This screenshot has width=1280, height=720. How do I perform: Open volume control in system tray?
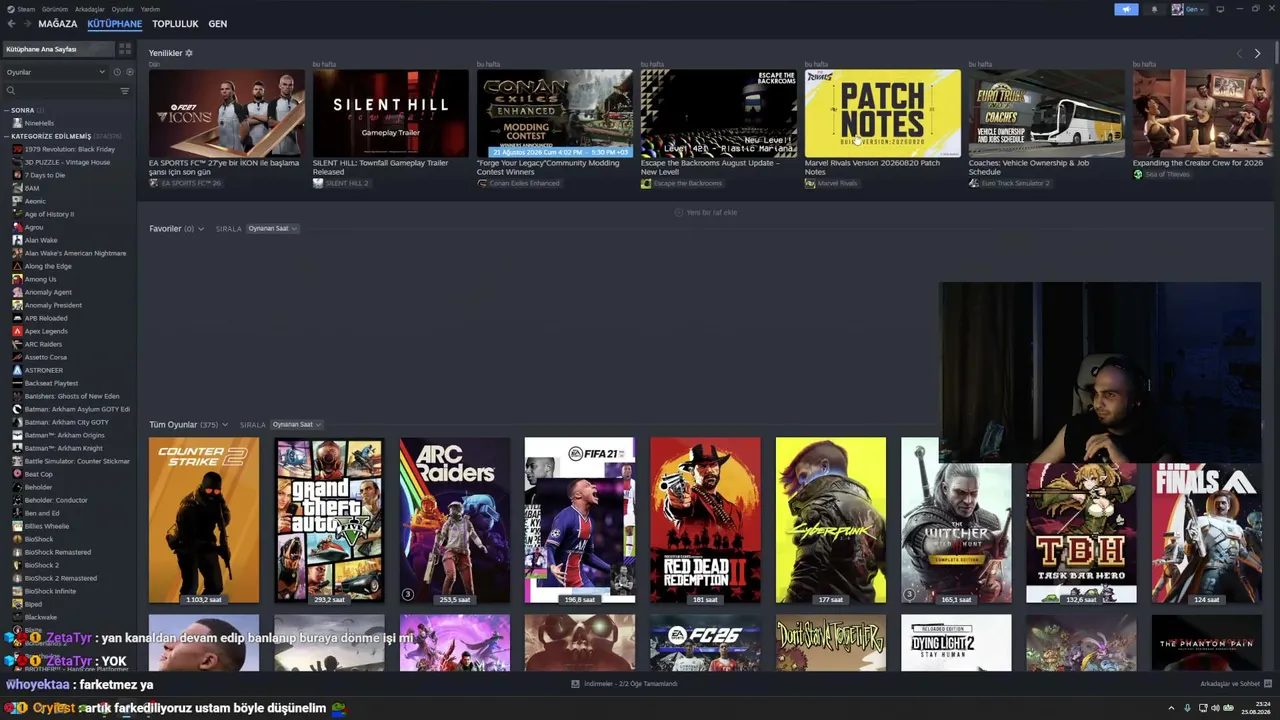click(x=1215, y=708)
